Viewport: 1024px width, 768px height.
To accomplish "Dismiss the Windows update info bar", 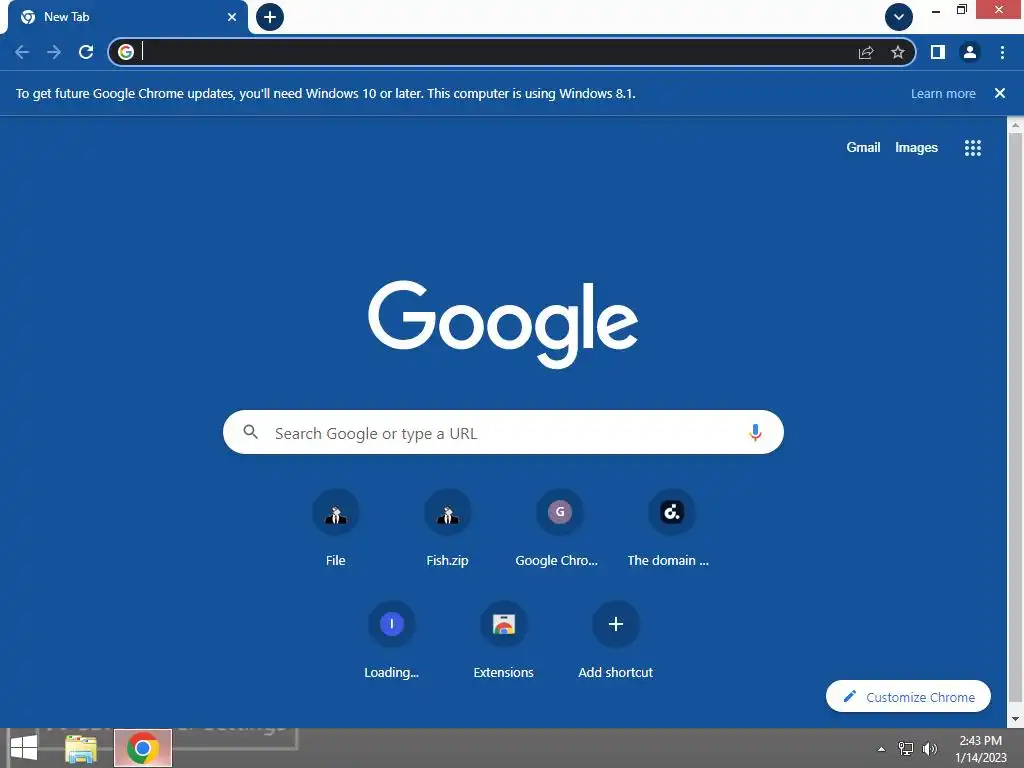I will click(x=1000, y=93).
